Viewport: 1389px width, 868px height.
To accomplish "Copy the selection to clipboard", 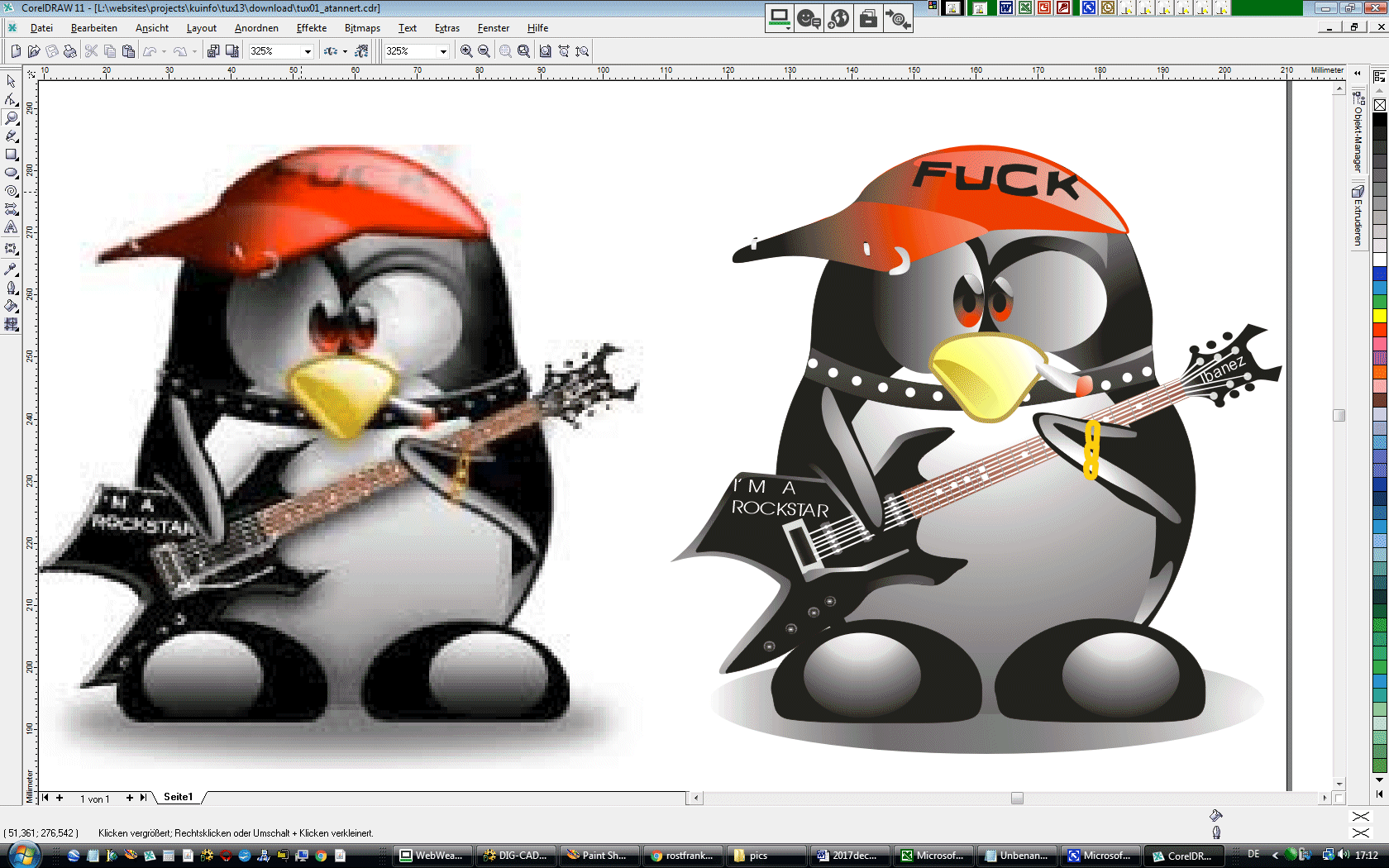I will [x=109, y=51].
